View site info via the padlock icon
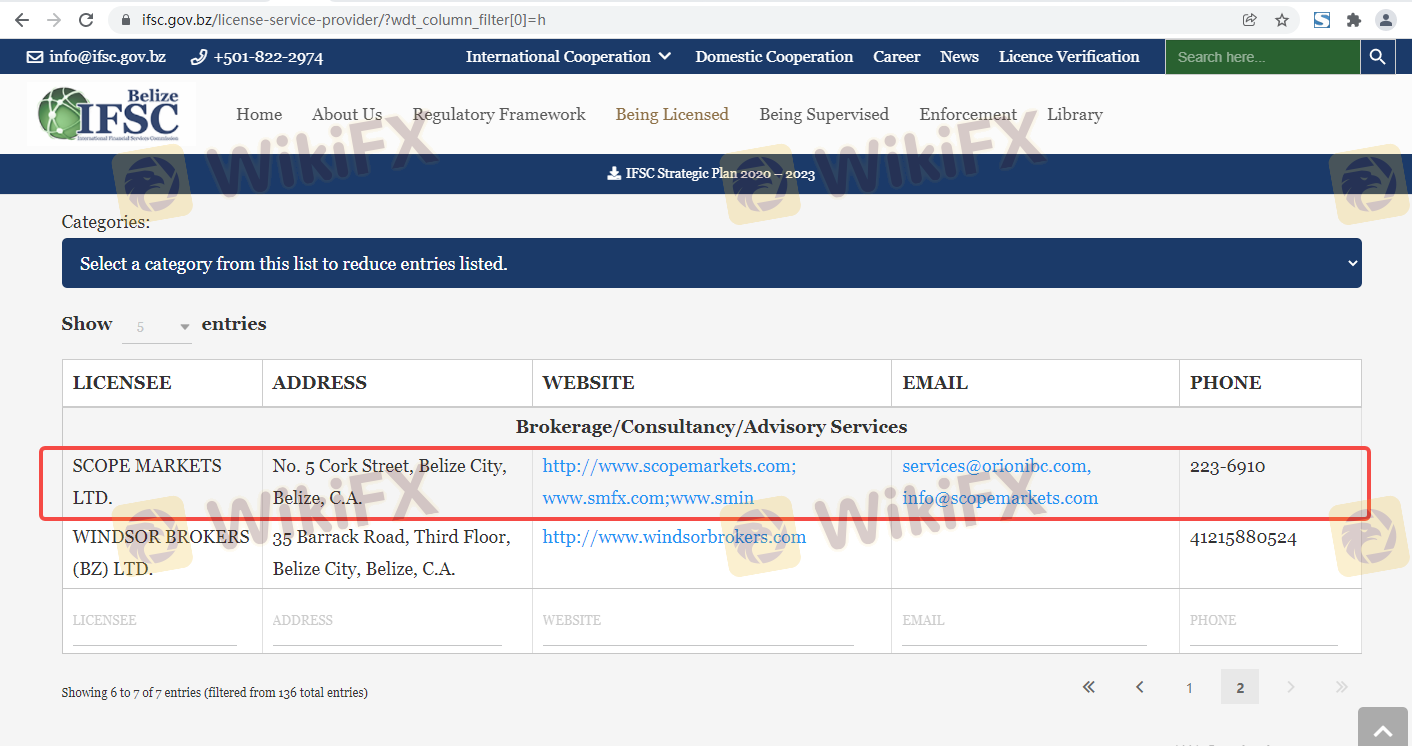 click(125, 20)
